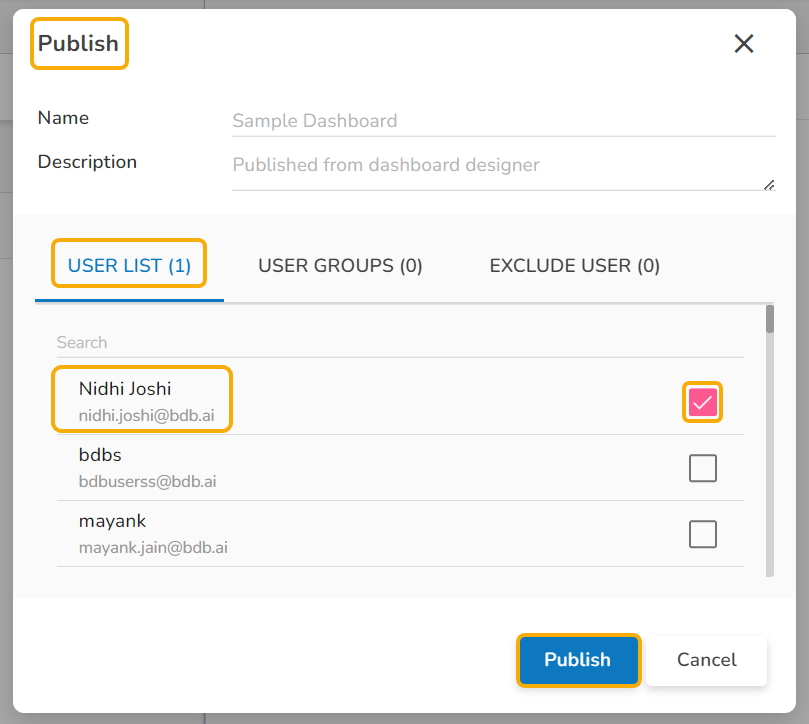The image size is (809, 724).
Task: Choose the mayank user name entry
Action: click(x=112, y=521)
